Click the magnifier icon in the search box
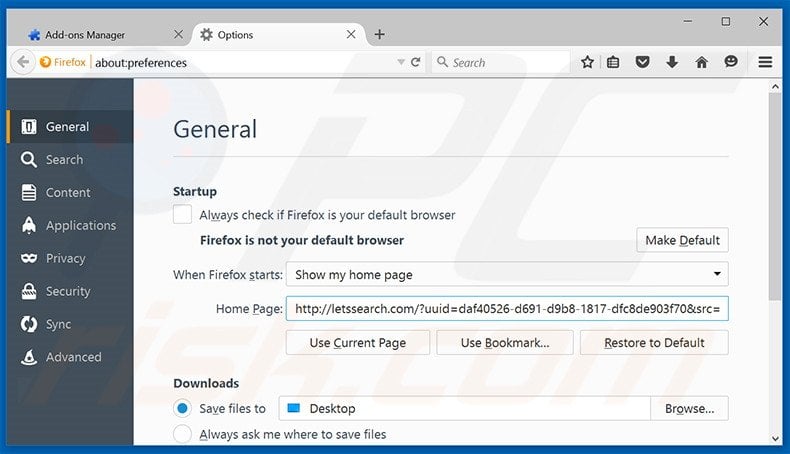790x454 pixels. point(442,62)
